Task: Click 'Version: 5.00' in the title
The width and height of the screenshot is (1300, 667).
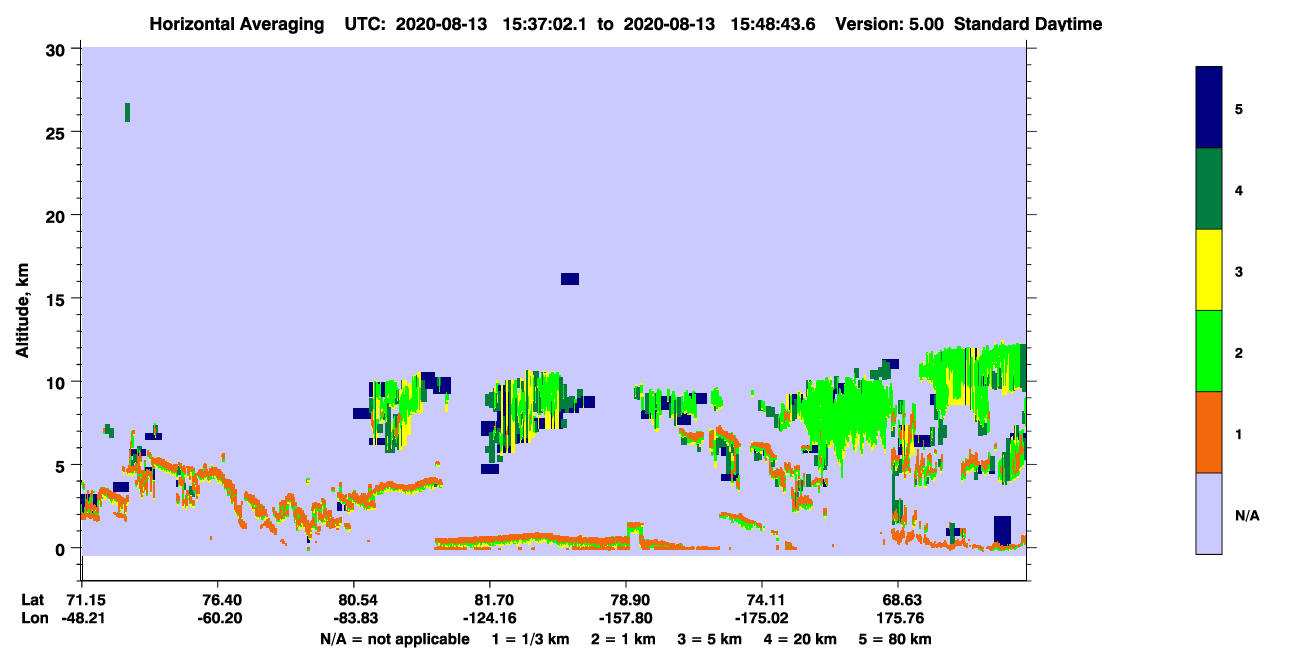Action: click(889, 23)
